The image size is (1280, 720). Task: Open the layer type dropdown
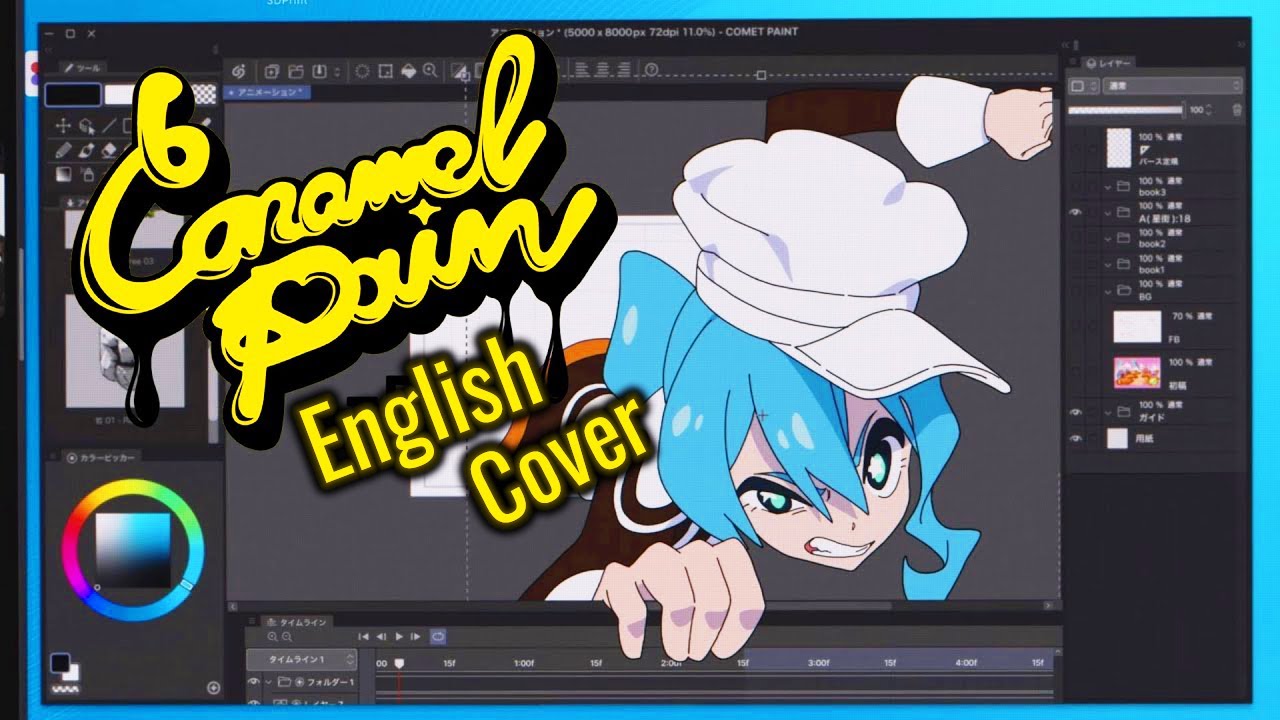coord(1085,87)
